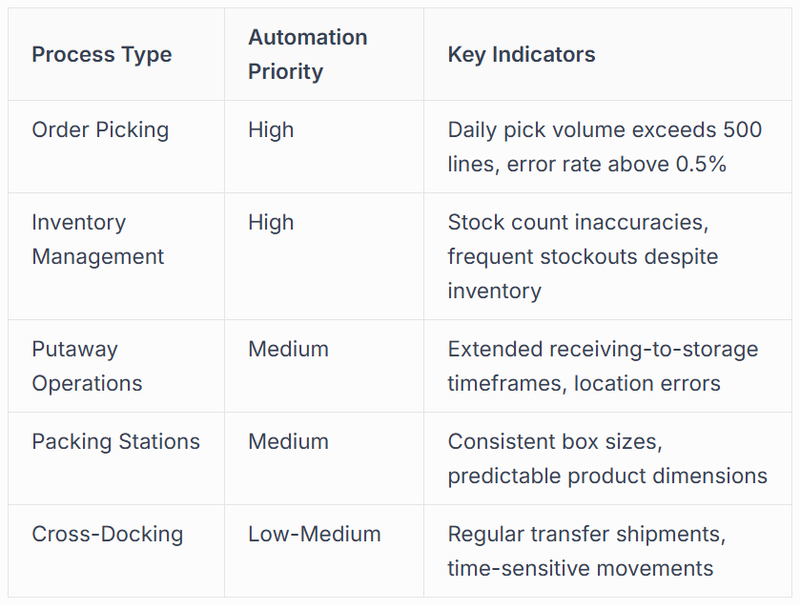Select the Cross-Docking cell

point(107,534)
